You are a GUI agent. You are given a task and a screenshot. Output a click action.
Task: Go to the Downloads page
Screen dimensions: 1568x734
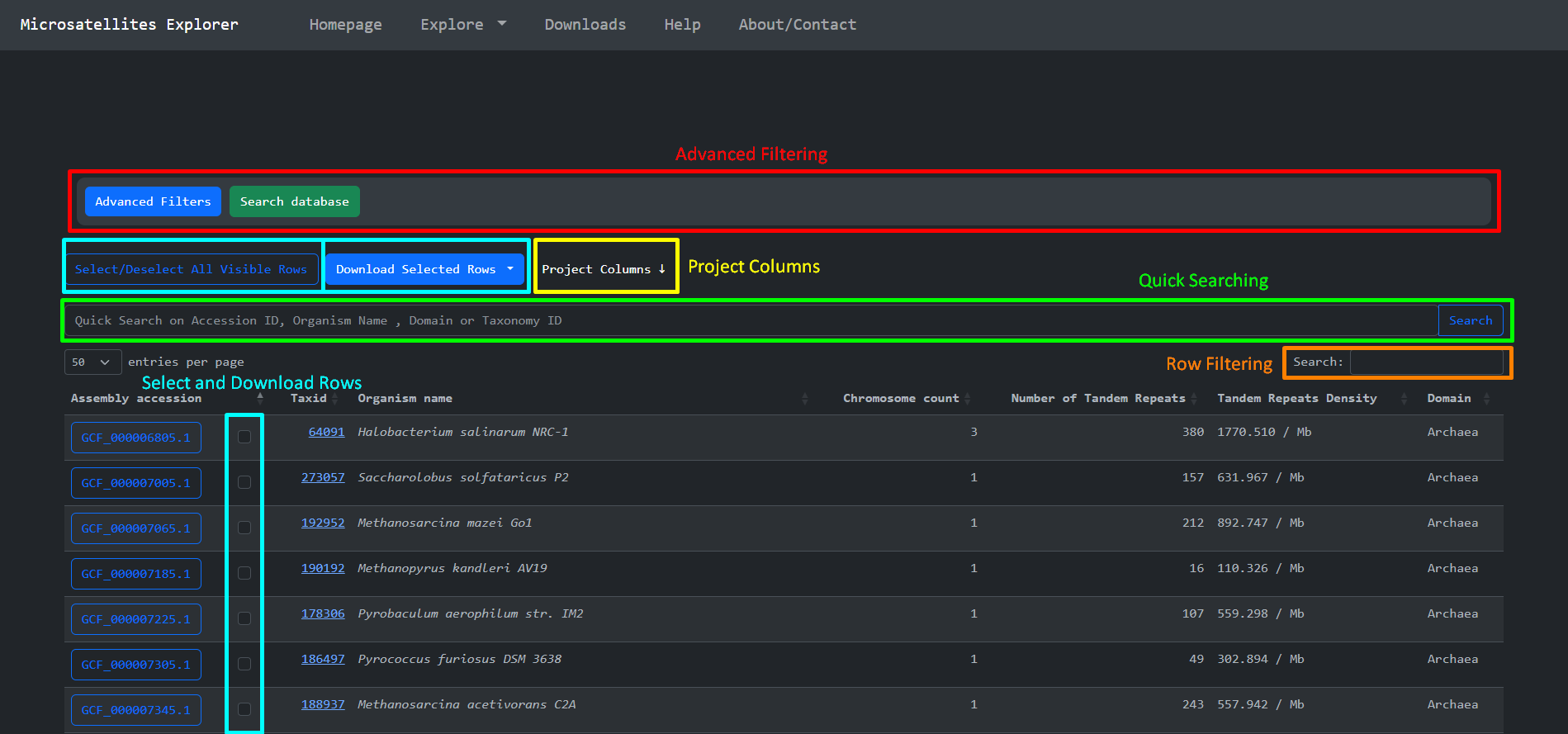585,25
